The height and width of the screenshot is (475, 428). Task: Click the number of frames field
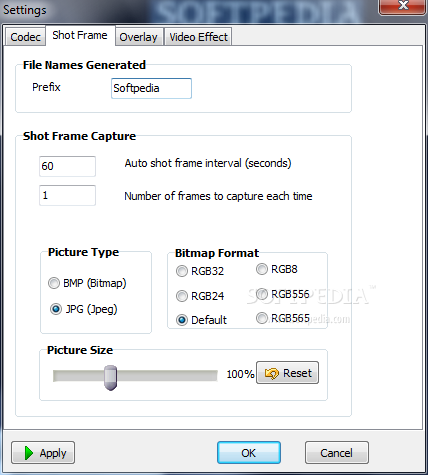pyautogui.click(x=67, y=195)
